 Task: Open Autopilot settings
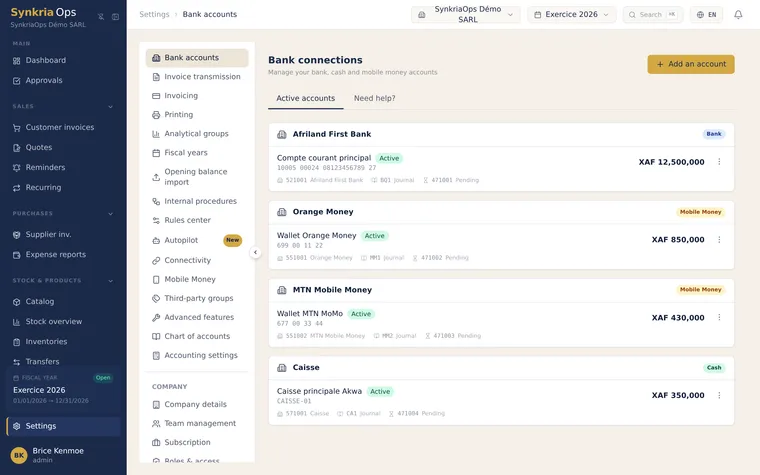pyautogui.click(x=197, y=240)
